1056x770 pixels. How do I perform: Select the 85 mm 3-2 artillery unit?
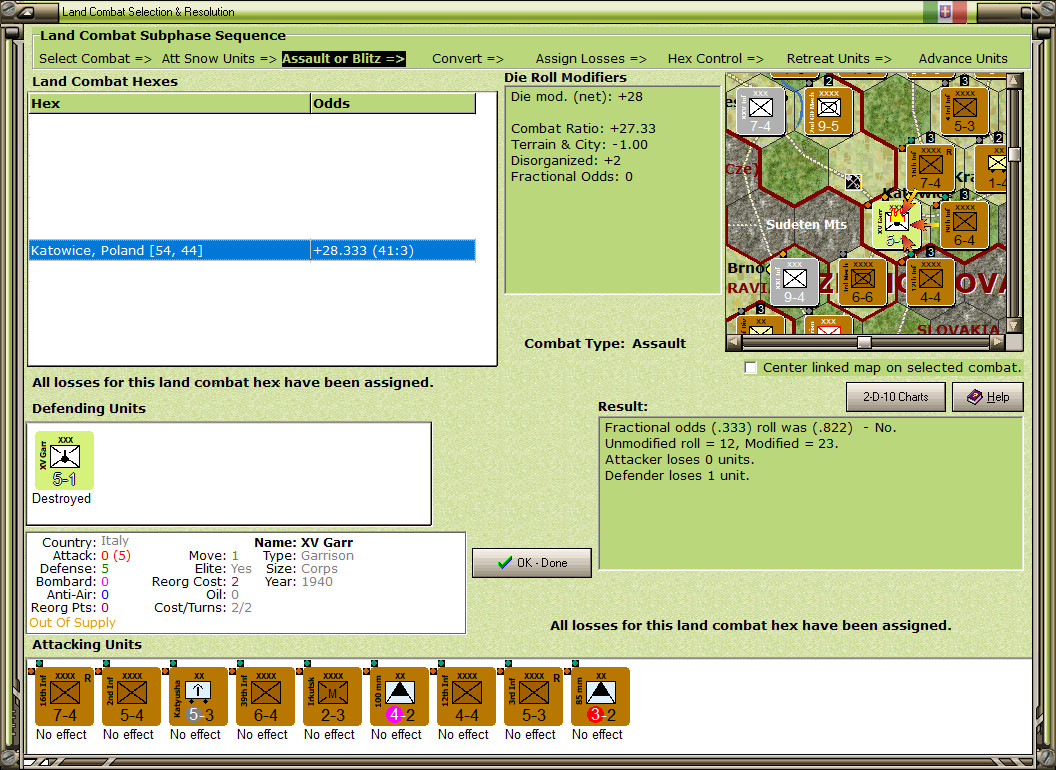pyautogui.click(x=600, y=697)
